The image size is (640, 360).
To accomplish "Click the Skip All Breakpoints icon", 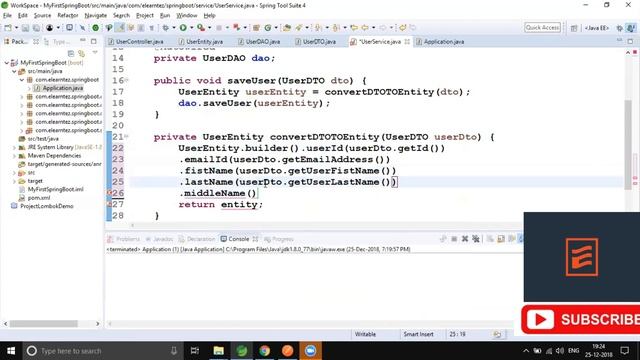I will 82,28.
